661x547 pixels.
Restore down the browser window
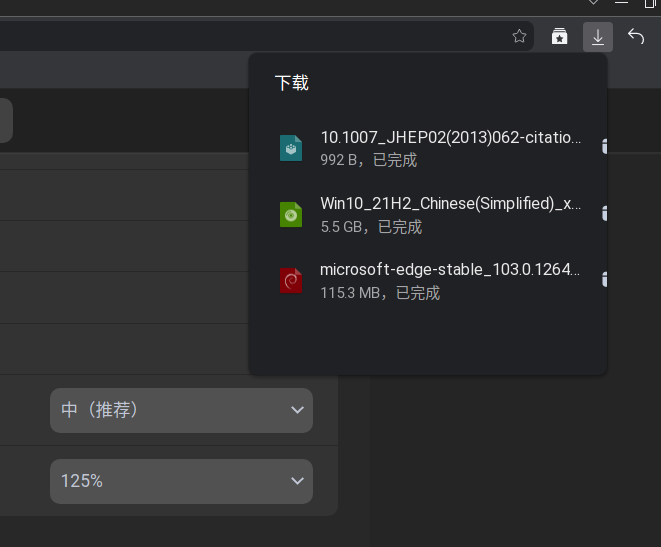click(652, 4)
